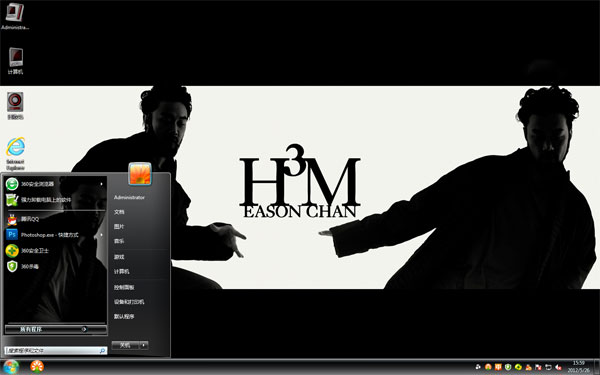600x375 pixels.
Task: Click the user account flower picture
Action: (x=140, y=173)
